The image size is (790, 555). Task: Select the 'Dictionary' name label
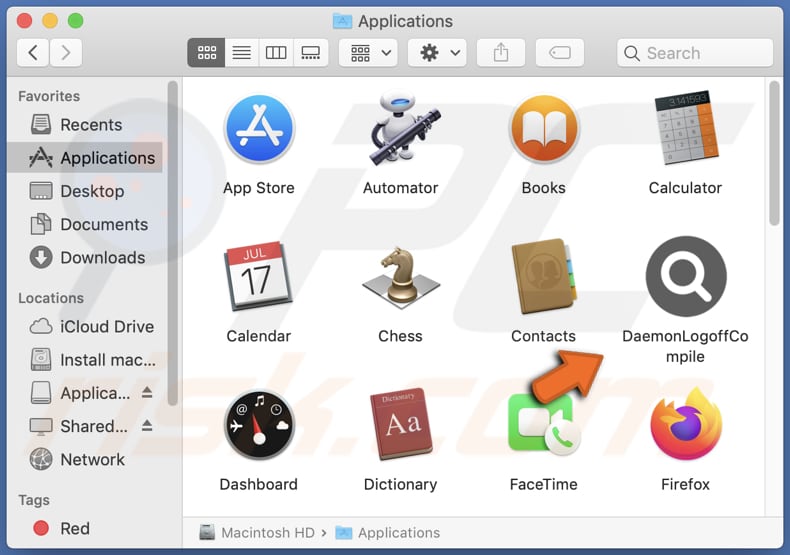[401, 484]
